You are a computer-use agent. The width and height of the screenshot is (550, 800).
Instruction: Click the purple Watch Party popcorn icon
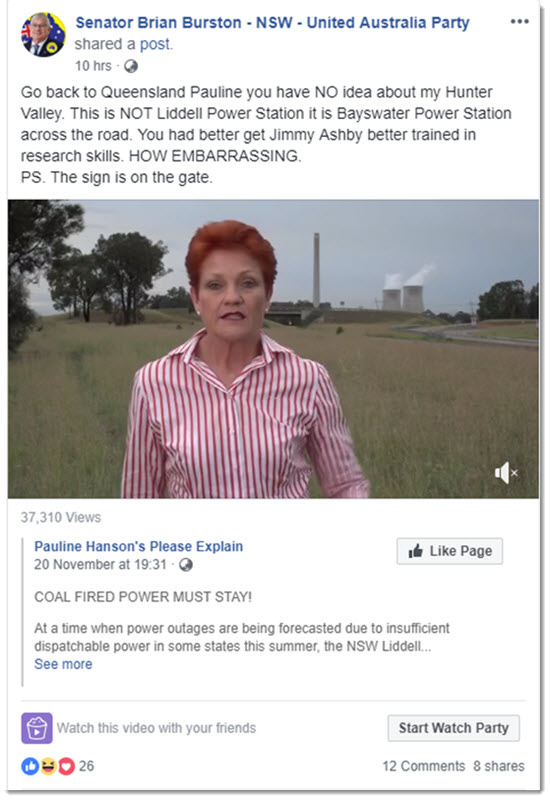(37, 728)
